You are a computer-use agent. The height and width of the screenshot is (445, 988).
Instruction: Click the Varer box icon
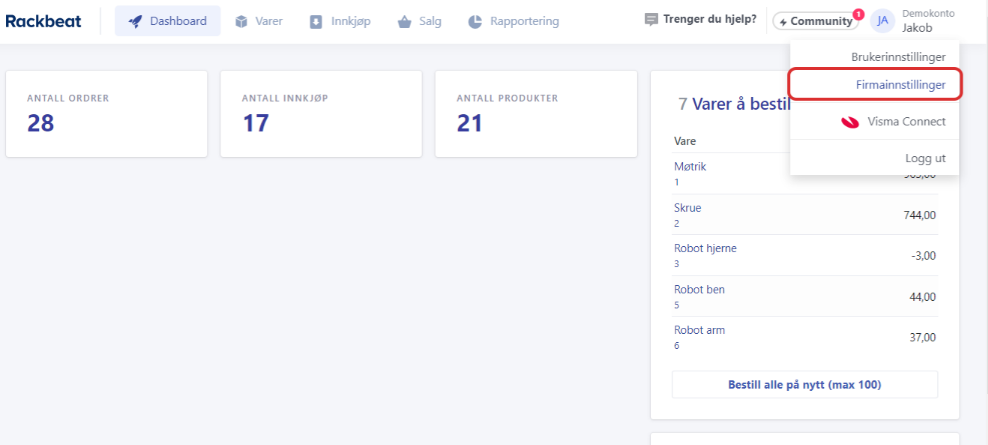tap(241, 21)
